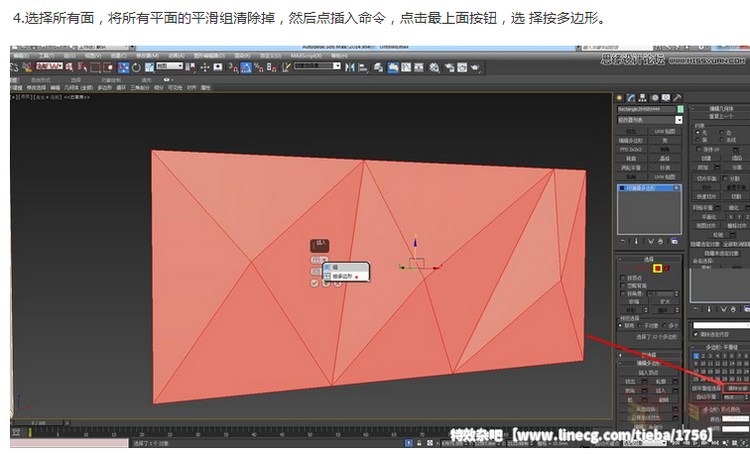The image size is (750, 454).
Task: Toggle the Angle Snap icon
Action: click(246, 67)
